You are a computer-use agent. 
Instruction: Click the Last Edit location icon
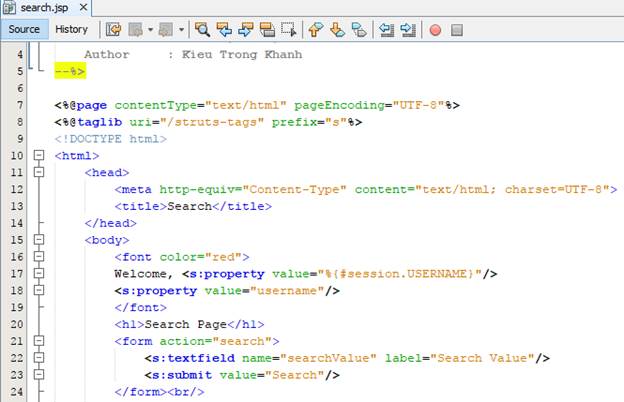[113, 30]
